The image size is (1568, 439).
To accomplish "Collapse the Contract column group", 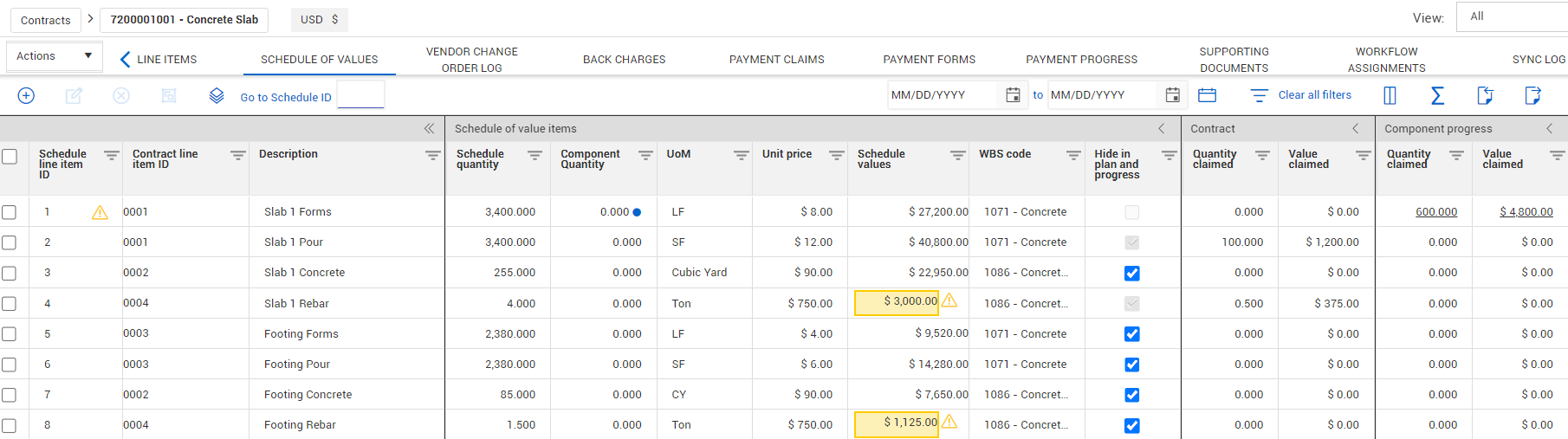I will (x=1356, y=129).
